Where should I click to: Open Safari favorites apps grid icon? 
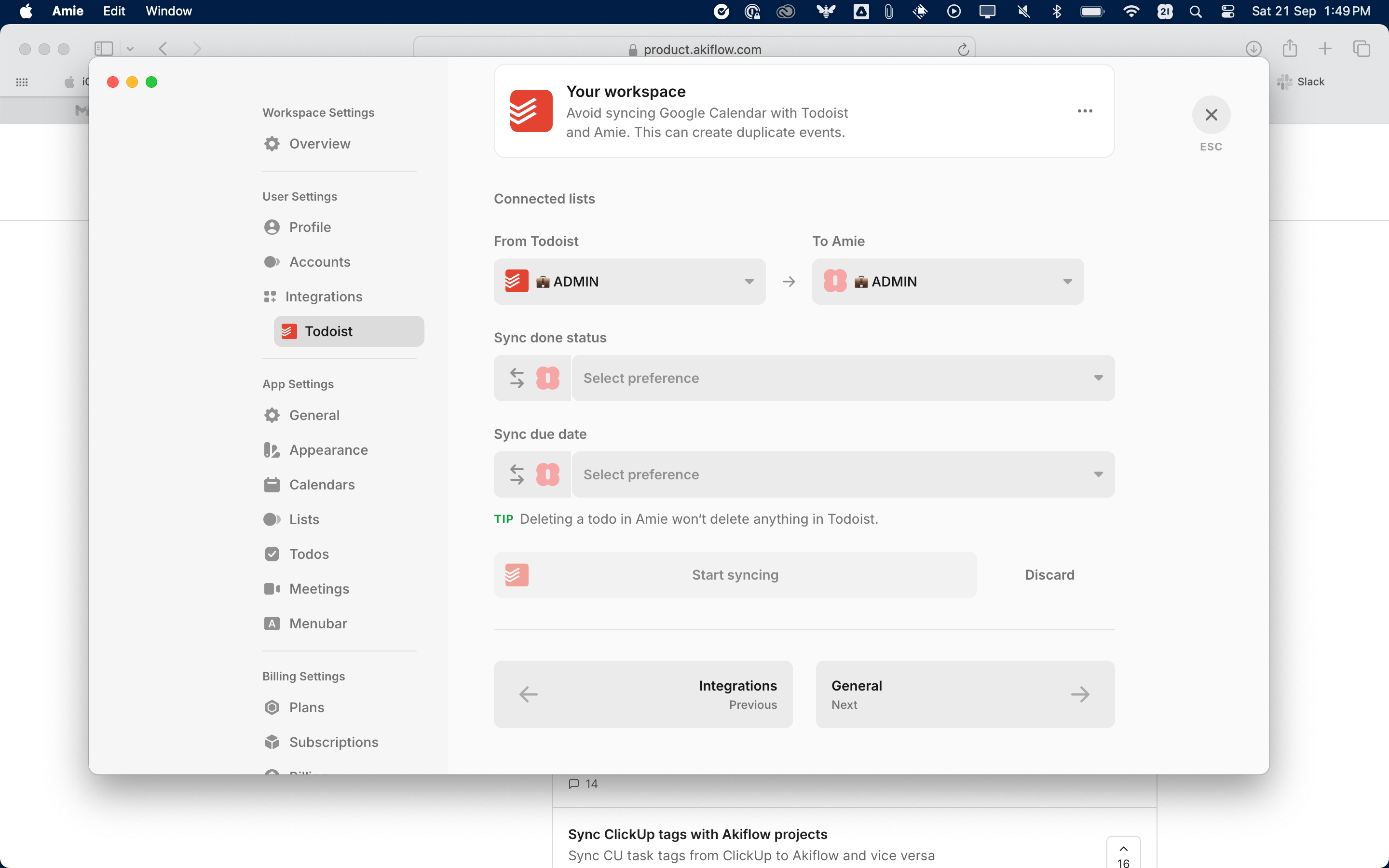click(x=22, y=82)
